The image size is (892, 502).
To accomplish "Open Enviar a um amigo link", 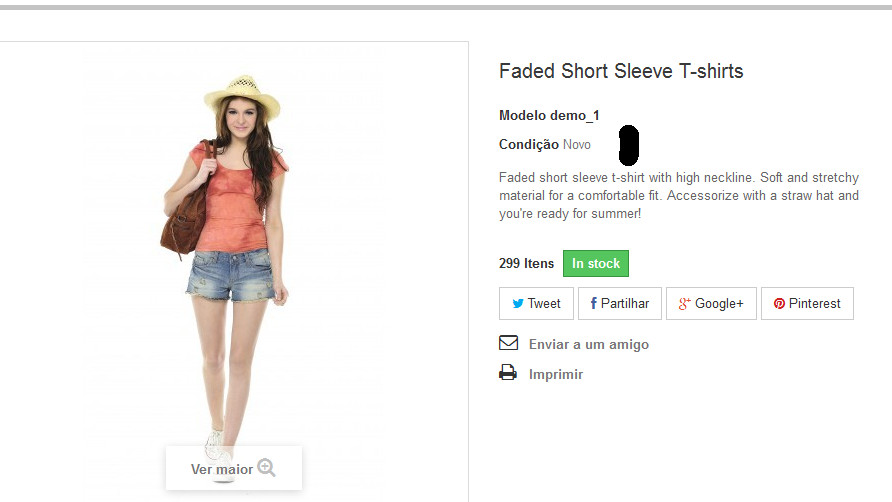I will [x=589, y=344].
